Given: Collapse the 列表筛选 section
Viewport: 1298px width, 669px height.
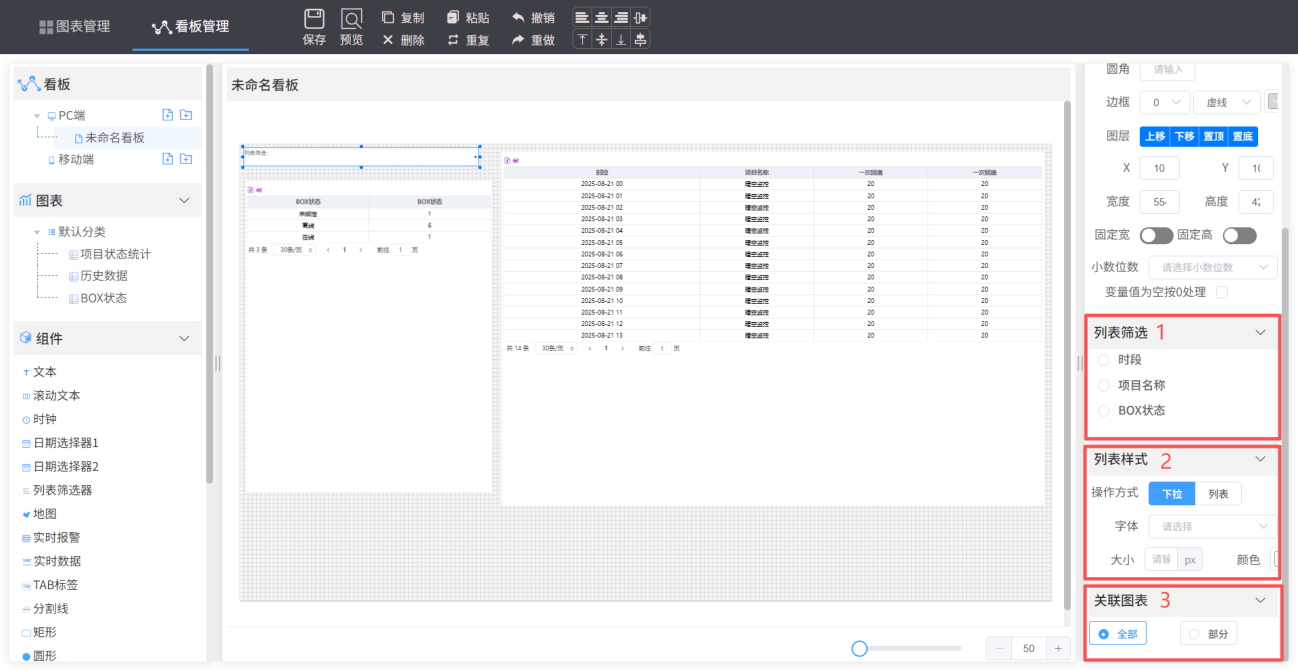Looking at the screenshot, I should (1260, 332).
